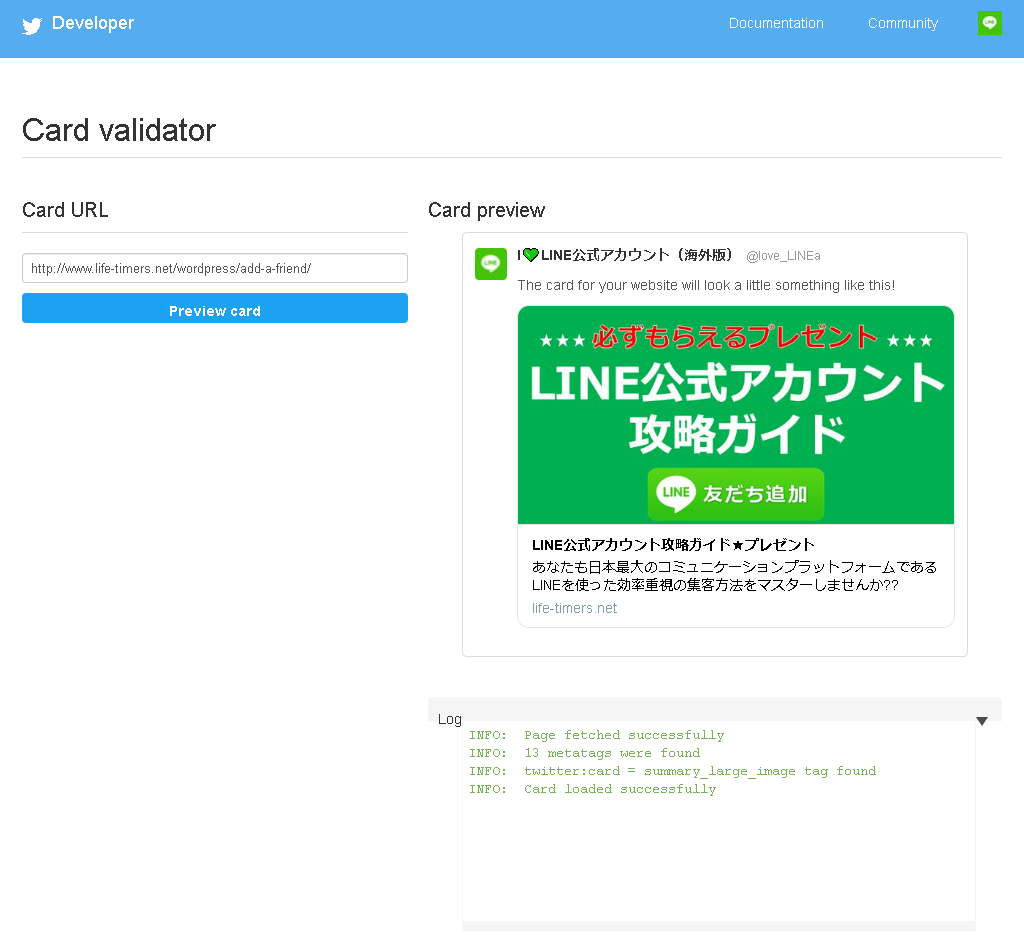Collapse the Log panel arrow
Screen dimensions: 1024x945
click(982, 721)
